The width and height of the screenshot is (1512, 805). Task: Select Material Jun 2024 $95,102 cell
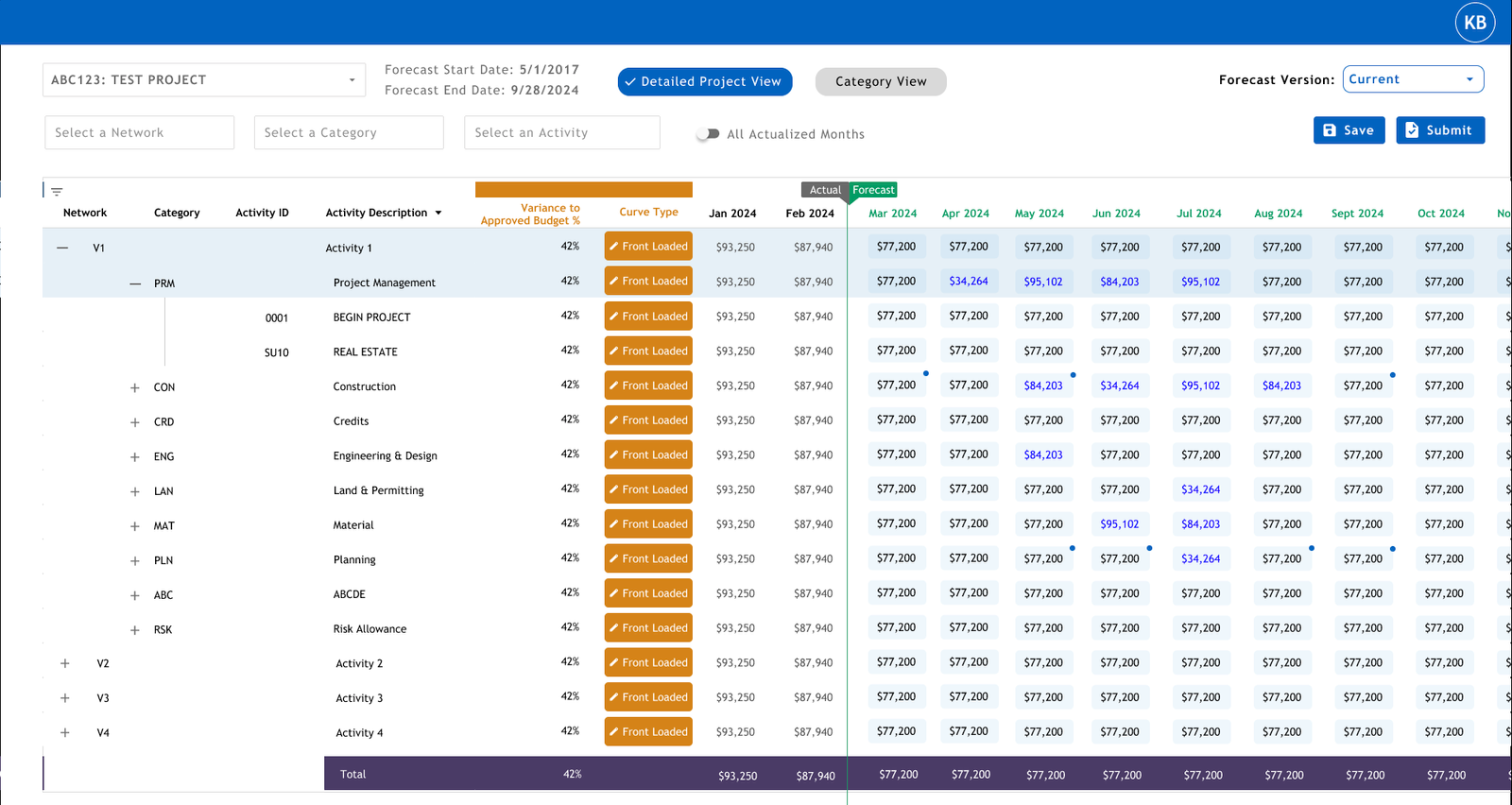pyautogui.click(x=1119, y=524)
